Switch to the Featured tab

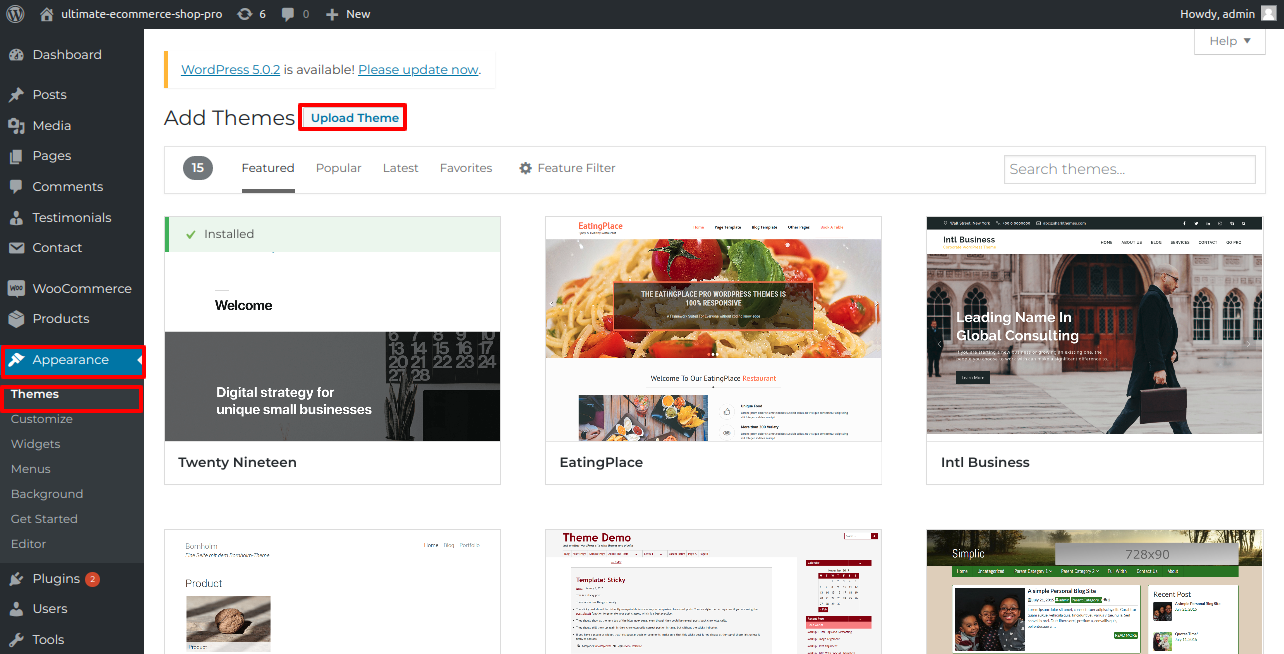click(x=268, y=168)
